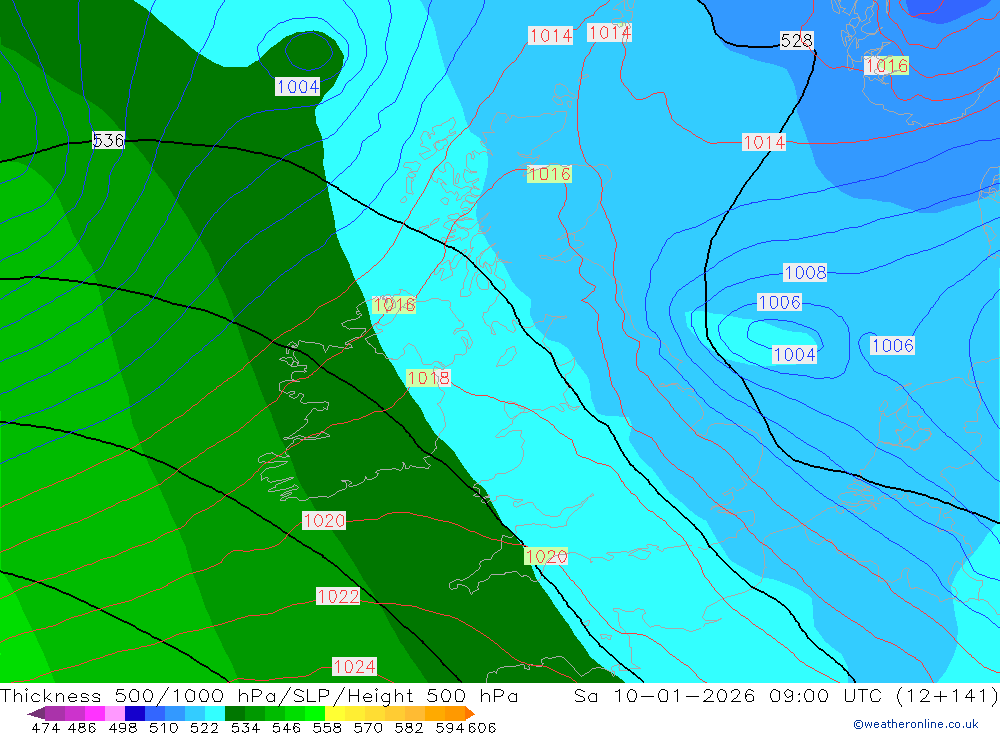Click the orange arrow at the legend's right end
The image size is (1000, 733).
(x=470, y=713)
